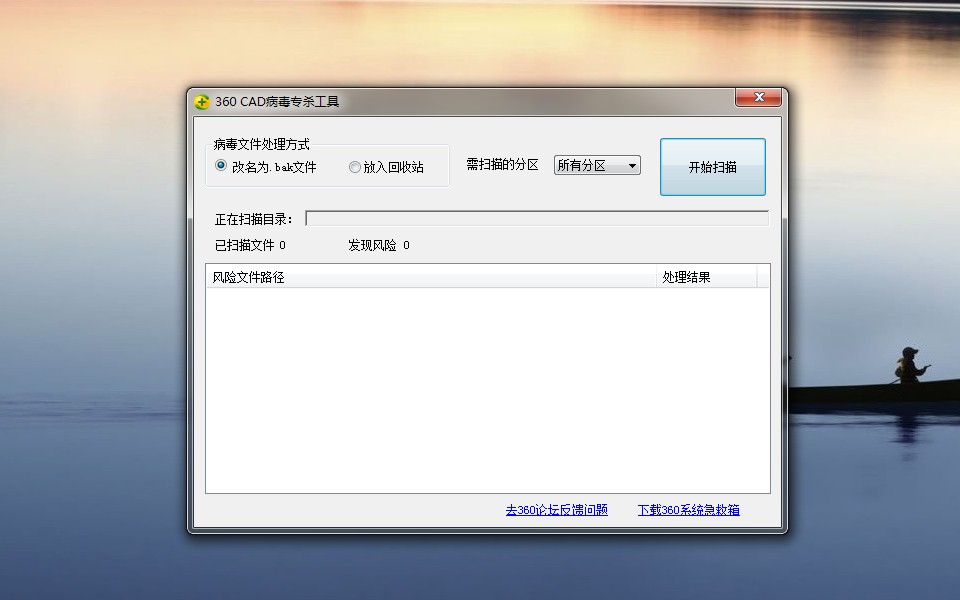Follow the 下载360系统急救箱 link

click(688, 510)
